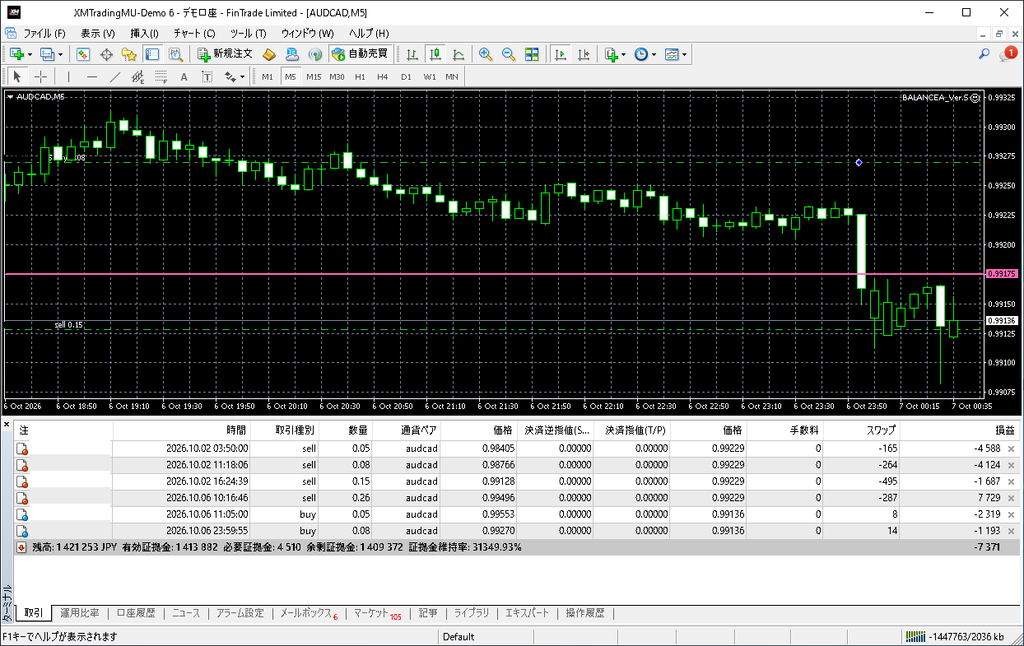The image size is (1024, 646).
Task: Select the H1 timeframe button
Action: (360, 77)
